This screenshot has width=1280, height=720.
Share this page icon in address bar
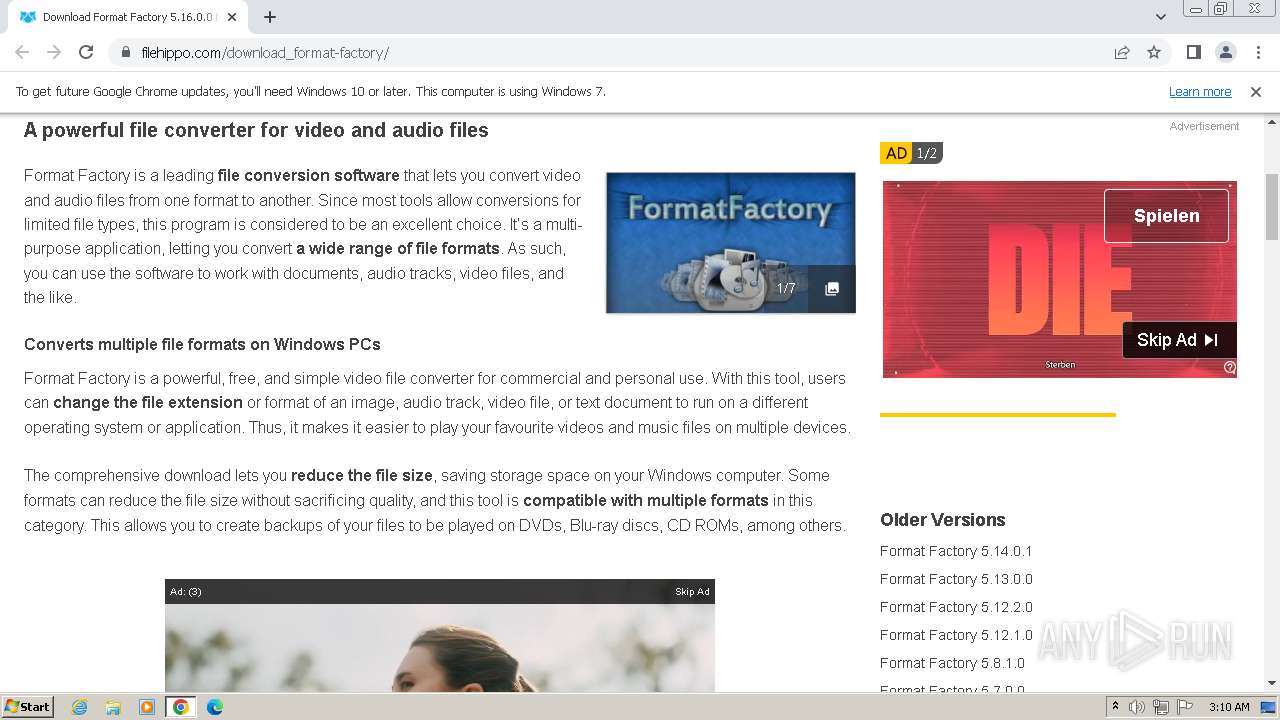tap(1122, 52)
